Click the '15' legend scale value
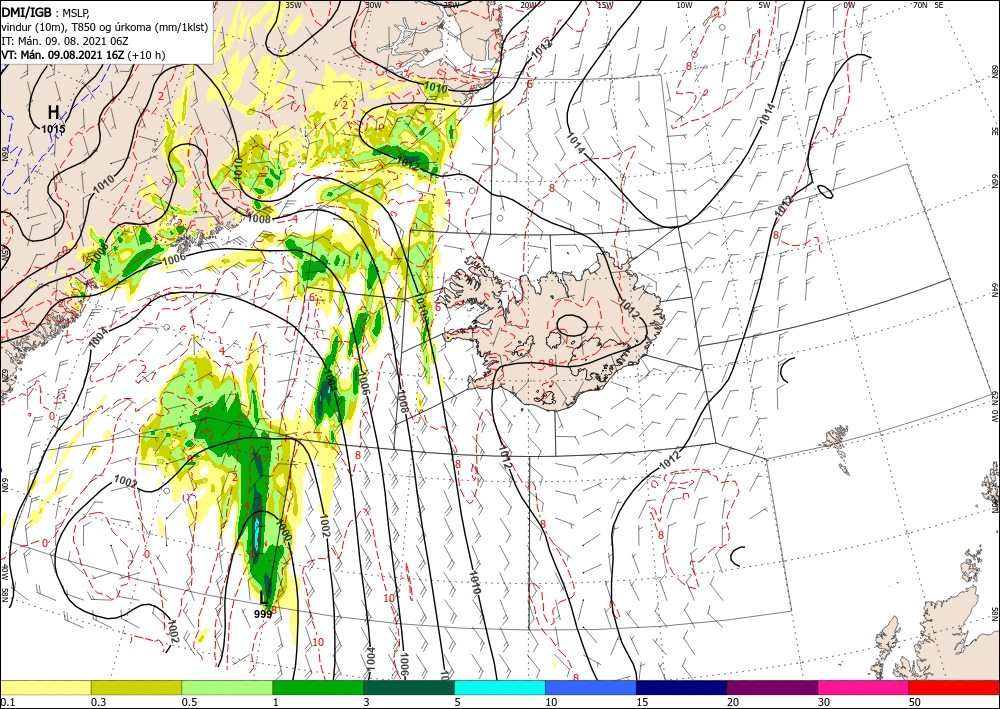Viewport: 1000px width, 709px height. click(x=642, y=701)
